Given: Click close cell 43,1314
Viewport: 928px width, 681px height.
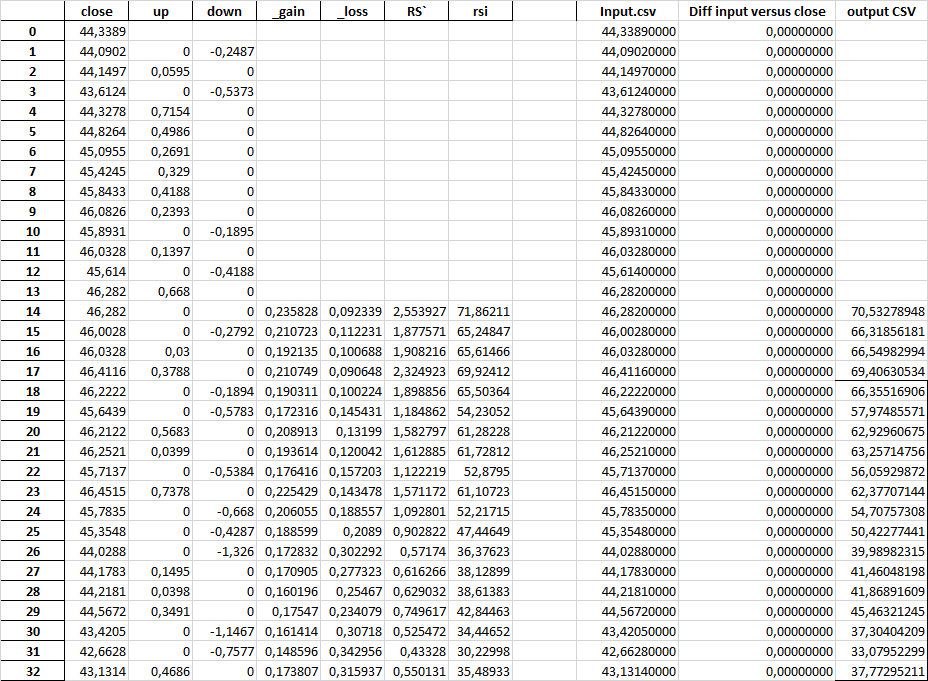Looking at the screenshot, I should point(96,671).
